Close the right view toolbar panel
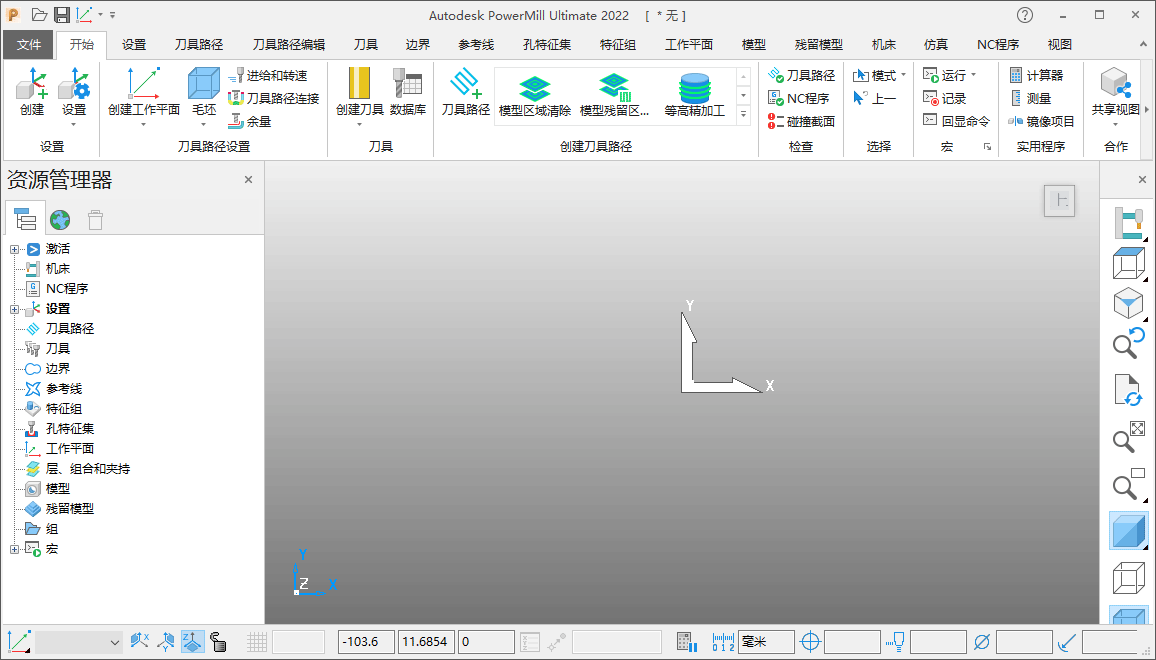1156x660 pixels. pos(1142,179)
